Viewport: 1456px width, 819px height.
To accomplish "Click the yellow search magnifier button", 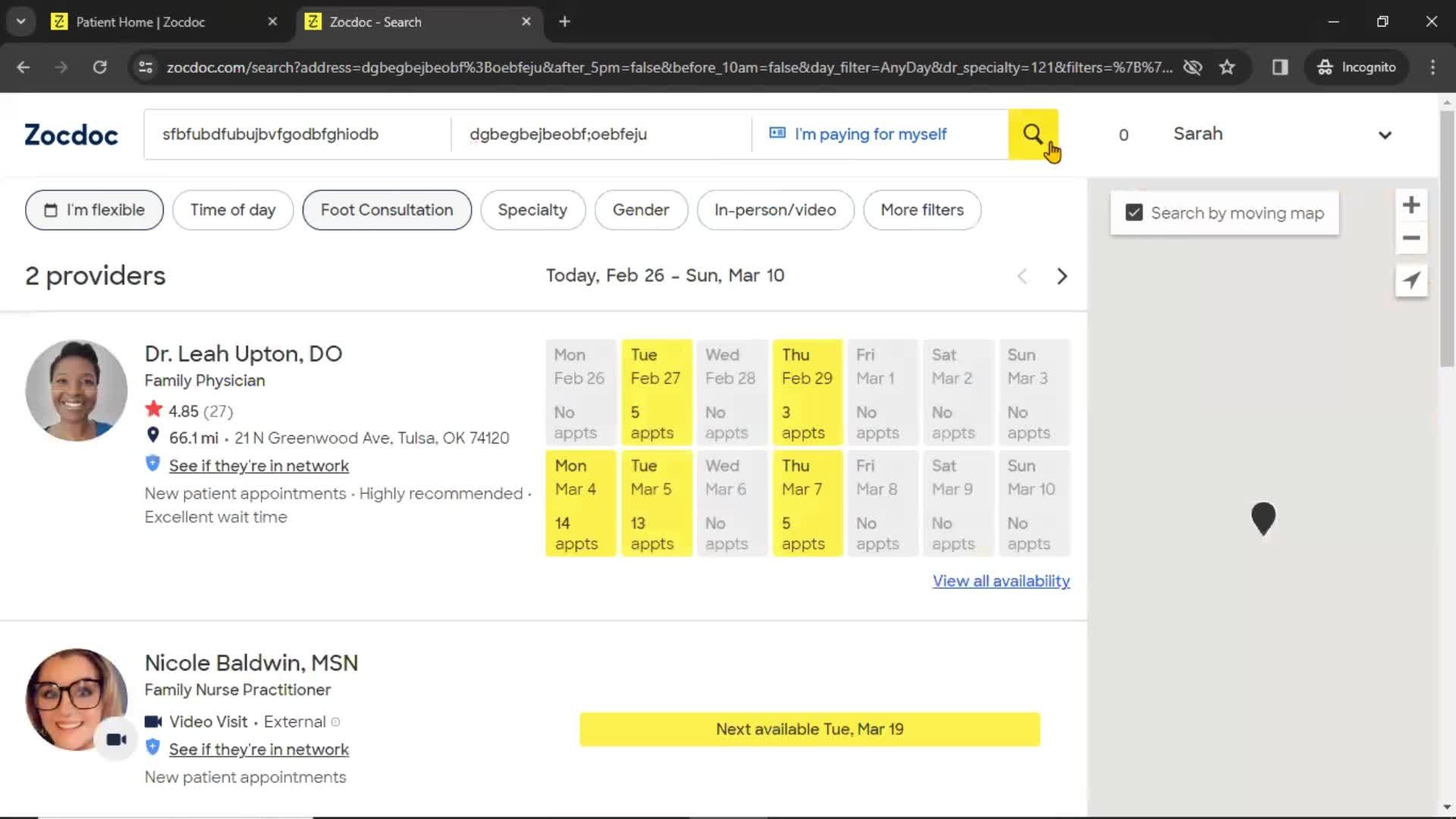I will 1033,134.
